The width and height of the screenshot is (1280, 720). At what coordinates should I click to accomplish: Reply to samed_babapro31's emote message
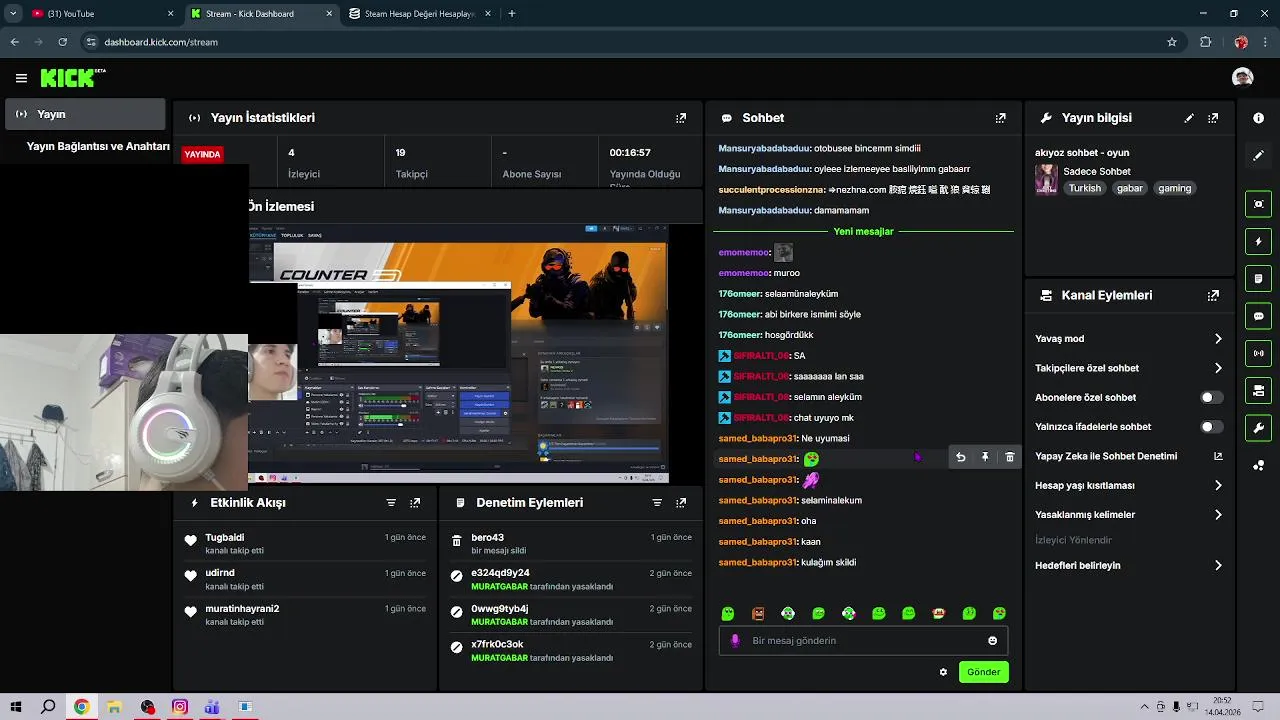point(960,457)
